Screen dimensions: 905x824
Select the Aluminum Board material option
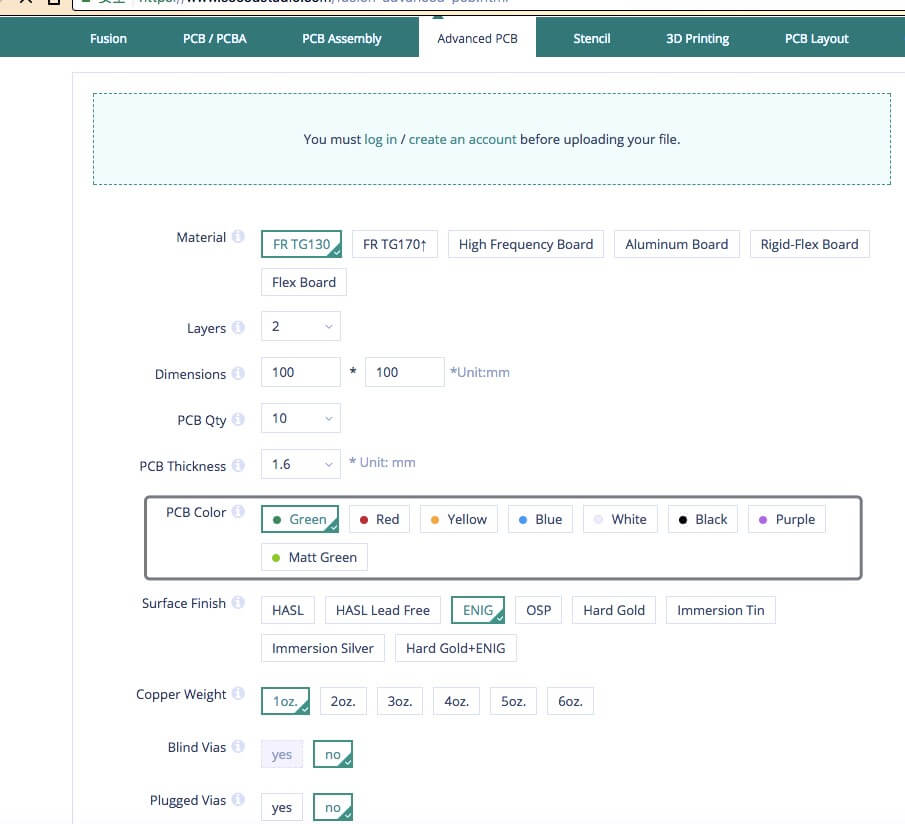pos(676,244)
